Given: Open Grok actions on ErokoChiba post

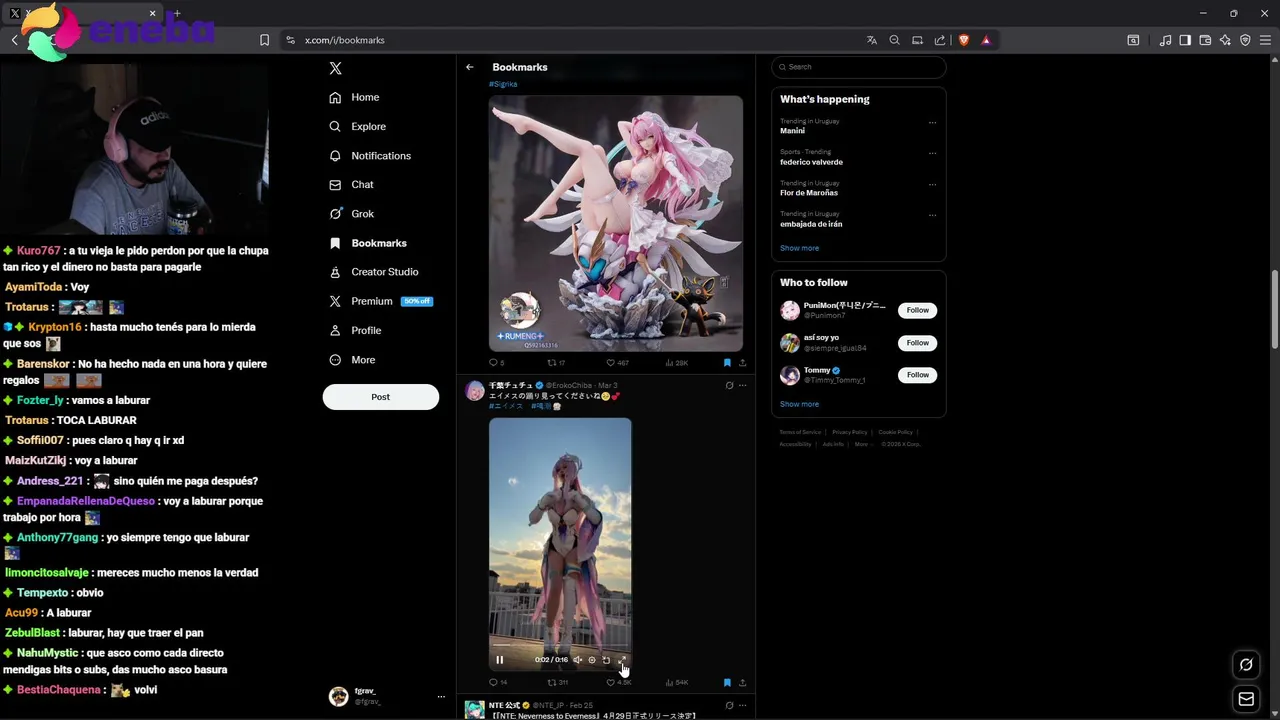Looking at the screenshot, I should pos(729,385).
